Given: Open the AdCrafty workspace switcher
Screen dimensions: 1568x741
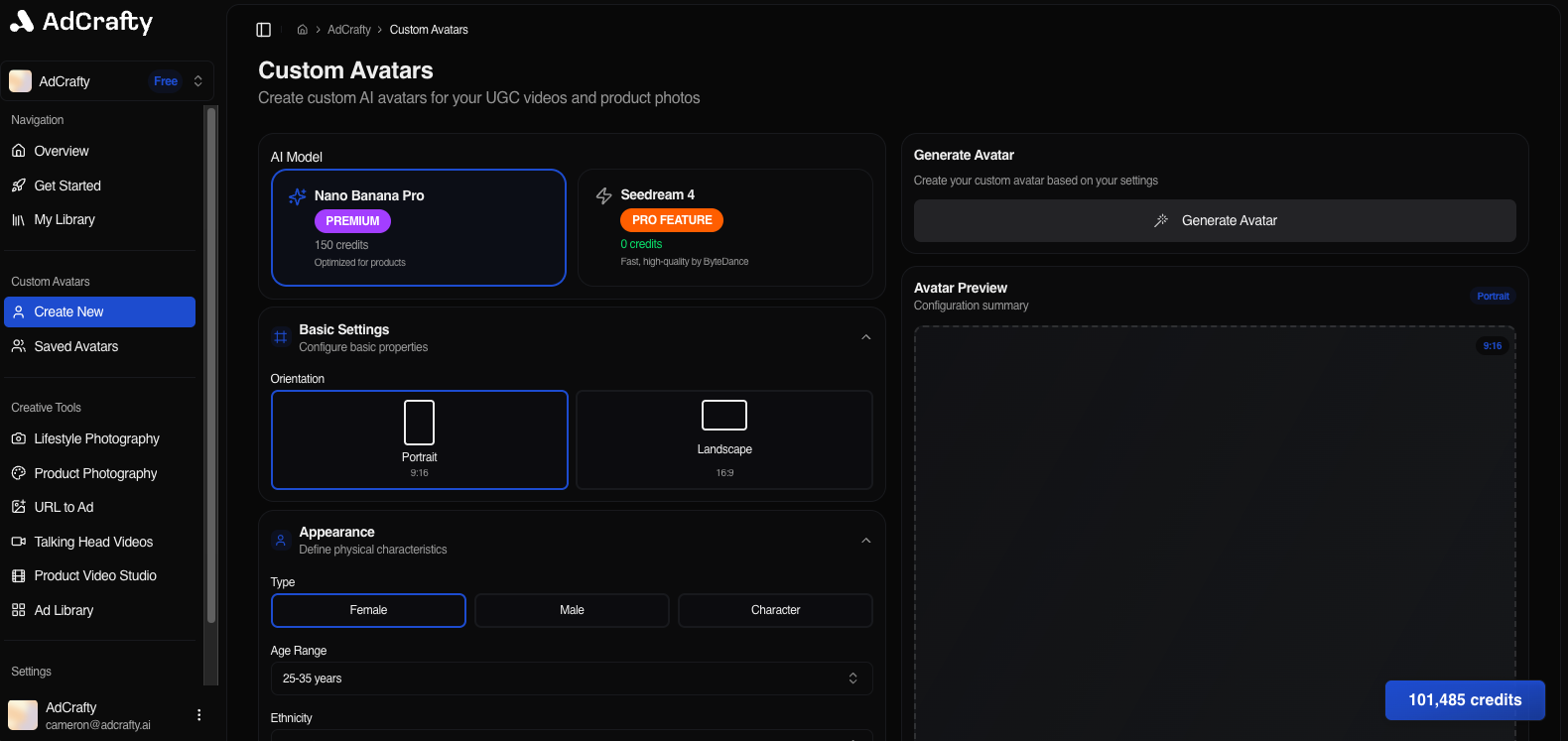Looking at the screenshot, I should click(x=107, y=81).
